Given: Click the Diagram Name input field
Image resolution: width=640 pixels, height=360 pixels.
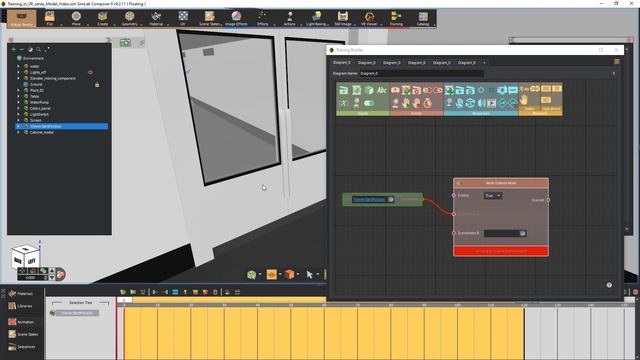Looking at the screenshot, I should click(x=421, y=73).
